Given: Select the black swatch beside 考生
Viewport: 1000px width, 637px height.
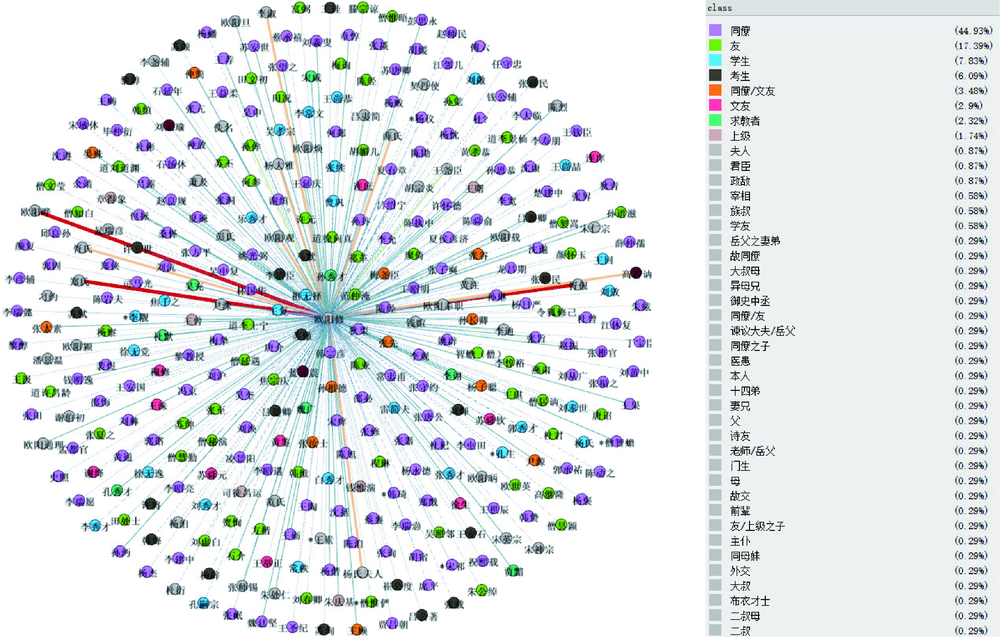Looking at the screenshot, I should coord(716,75).
